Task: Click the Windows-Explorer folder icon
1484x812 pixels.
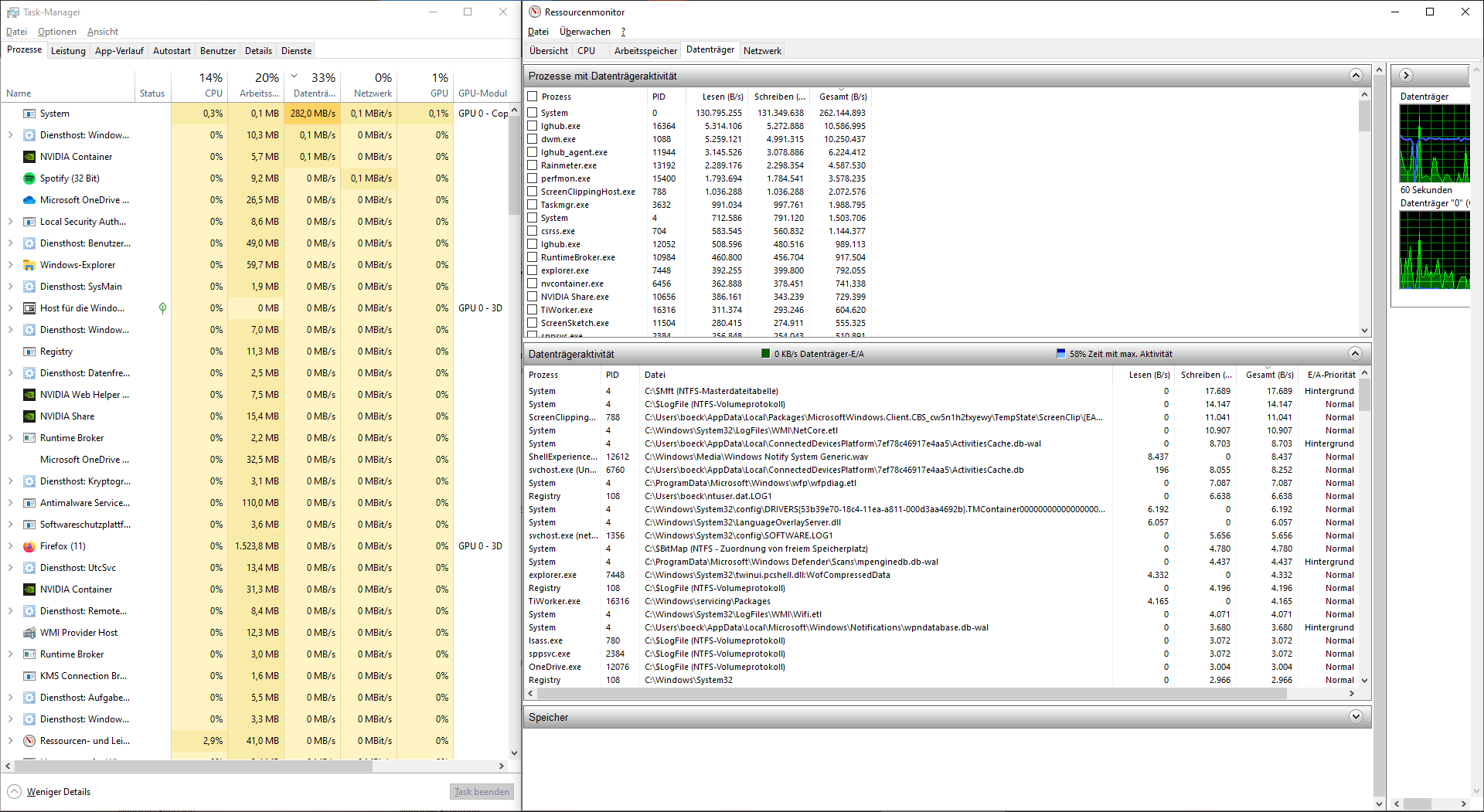Action: 29,265
